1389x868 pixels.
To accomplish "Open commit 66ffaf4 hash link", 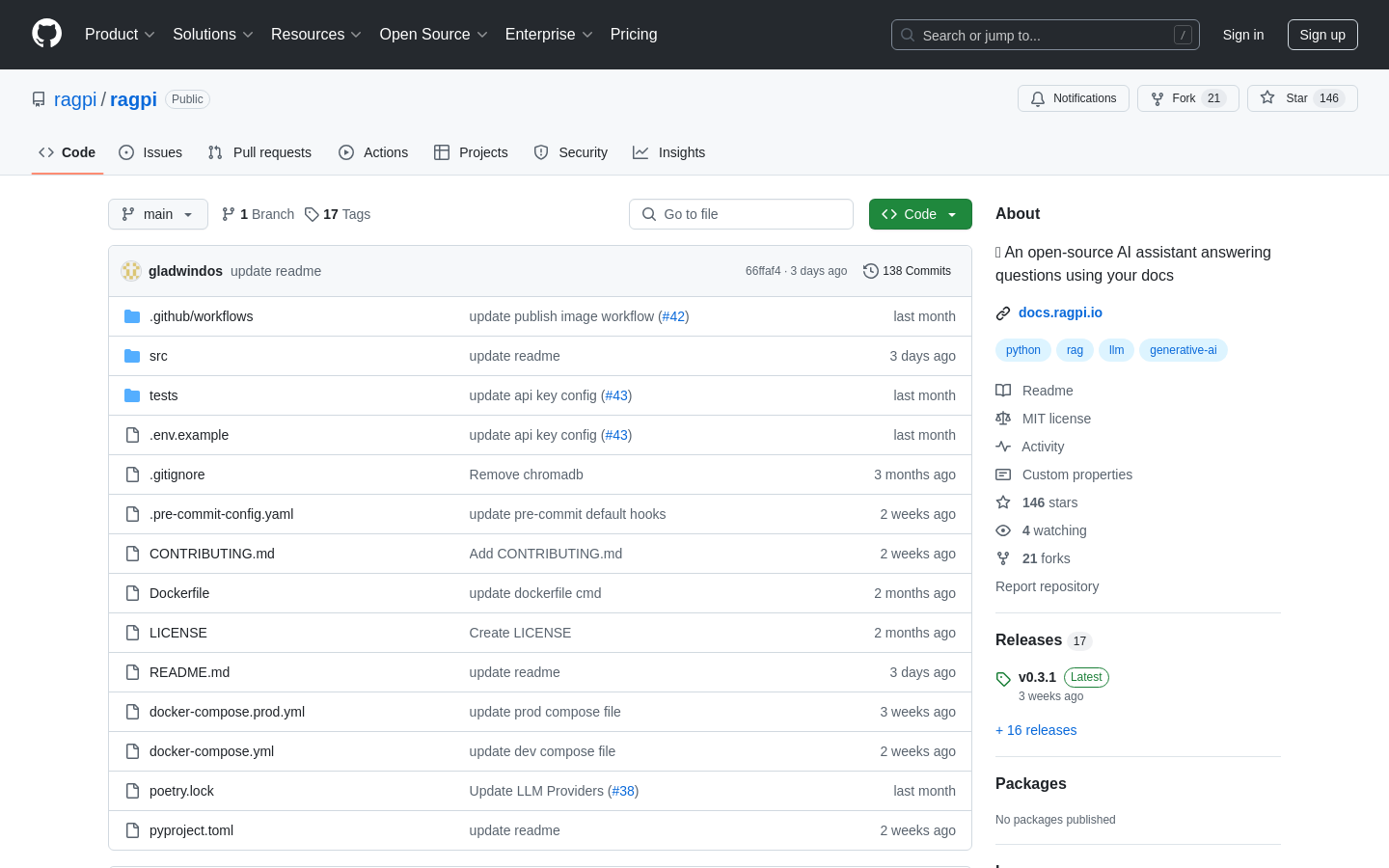I will tap(763, 271).
